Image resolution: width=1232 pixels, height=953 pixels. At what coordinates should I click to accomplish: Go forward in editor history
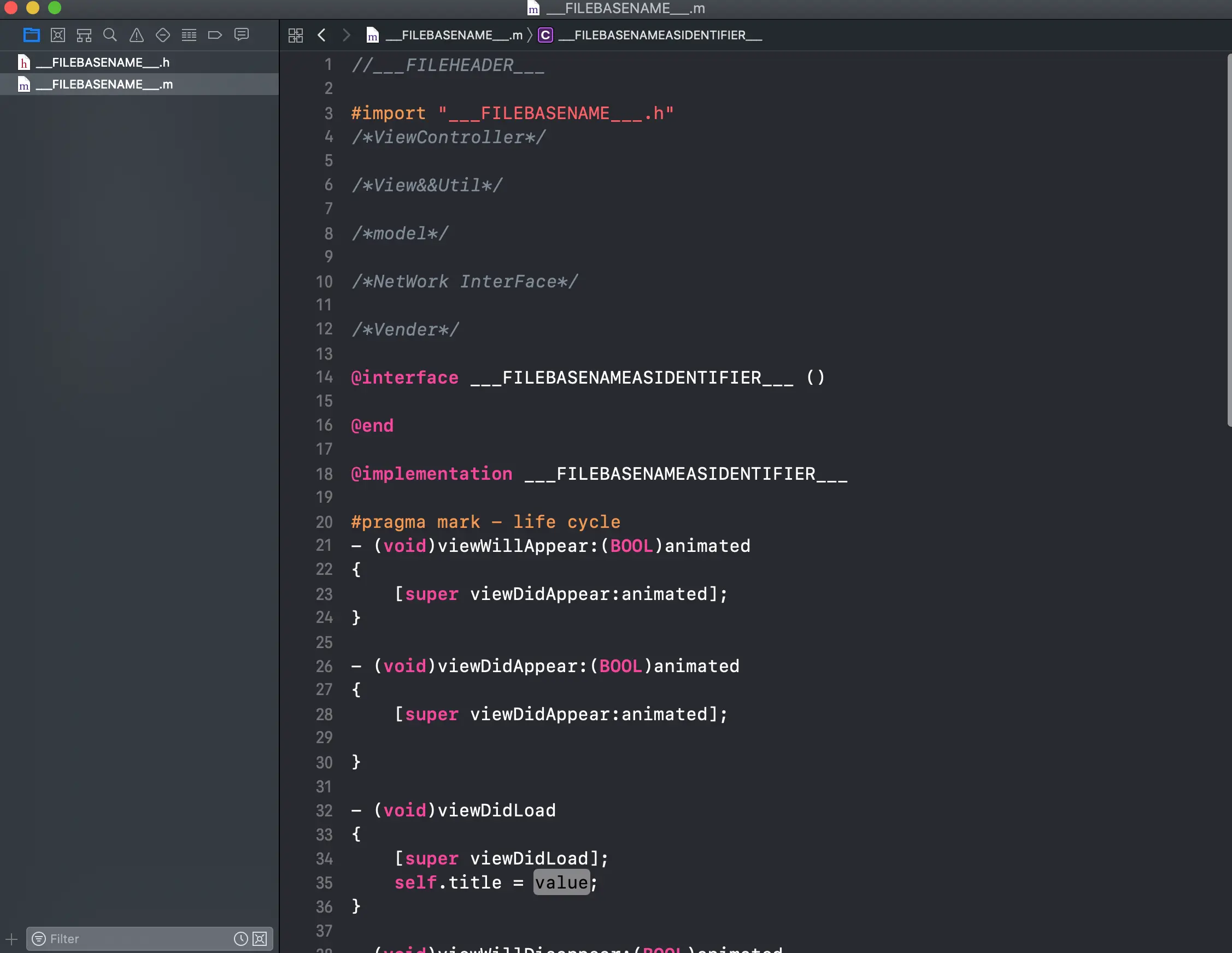click(x=347, y=35)
